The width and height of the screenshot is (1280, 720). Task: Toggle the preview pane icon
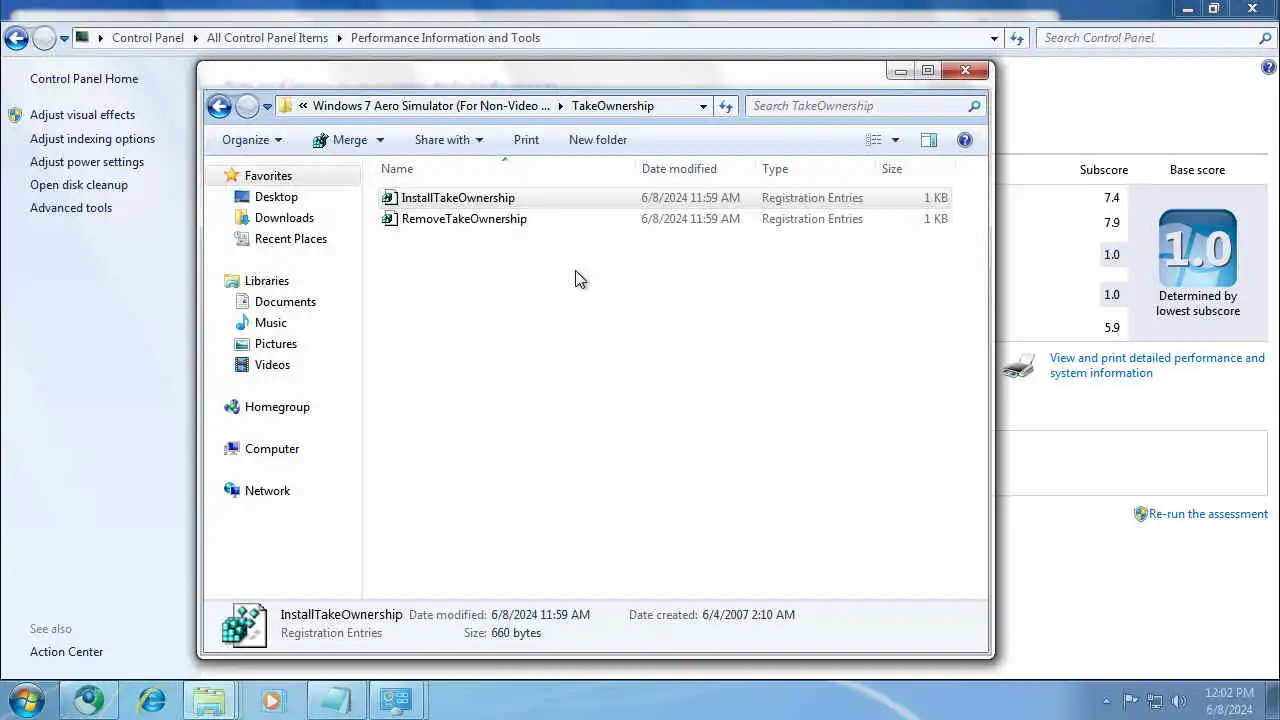929,140
